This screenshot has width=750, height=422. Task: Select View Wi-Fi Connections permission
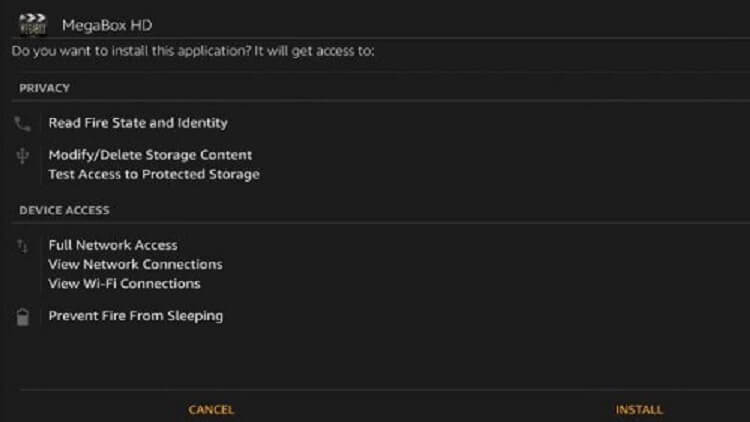pyautogui.click(x=124, y=283)
